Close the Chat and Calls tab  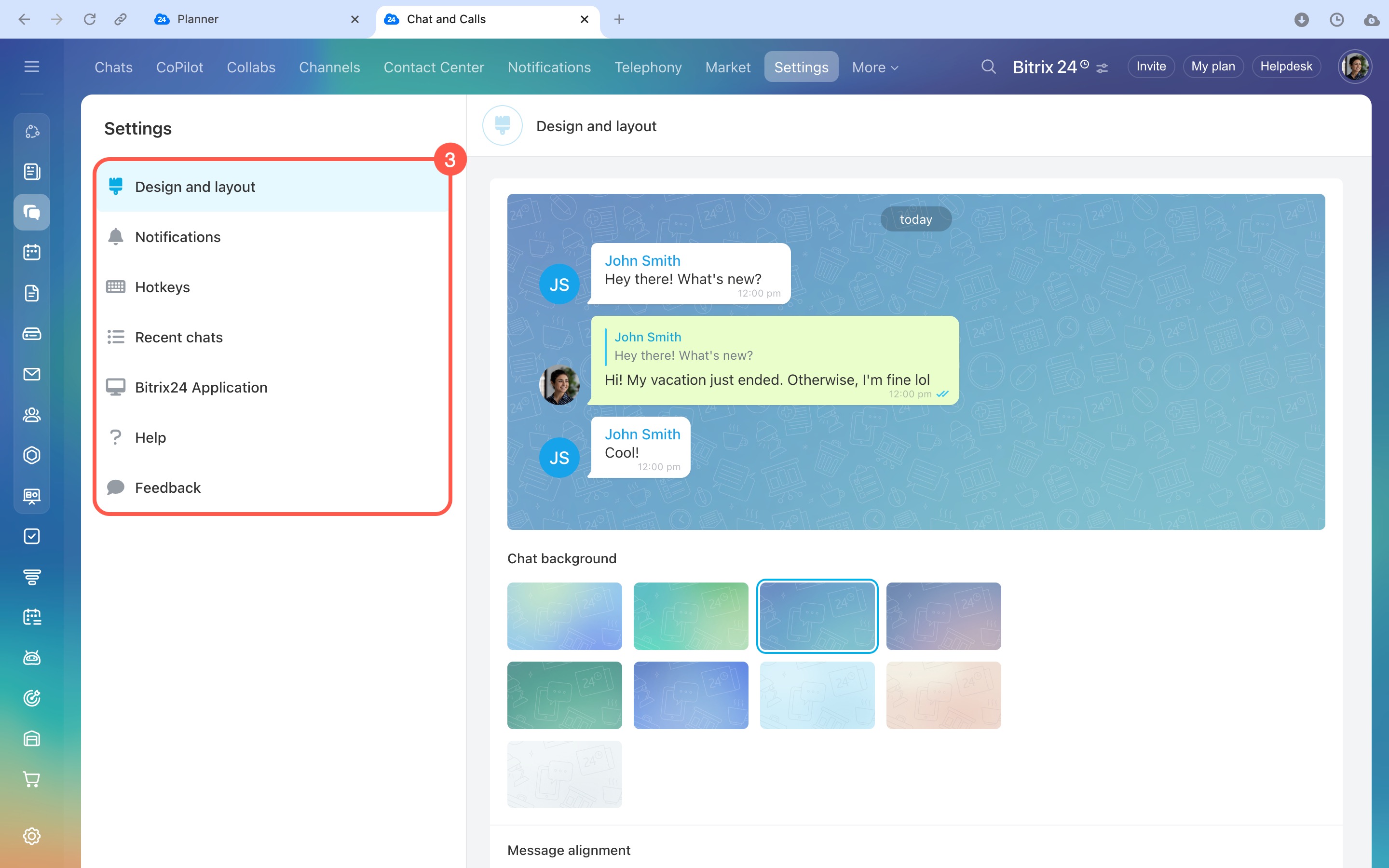tap(585, 19)
